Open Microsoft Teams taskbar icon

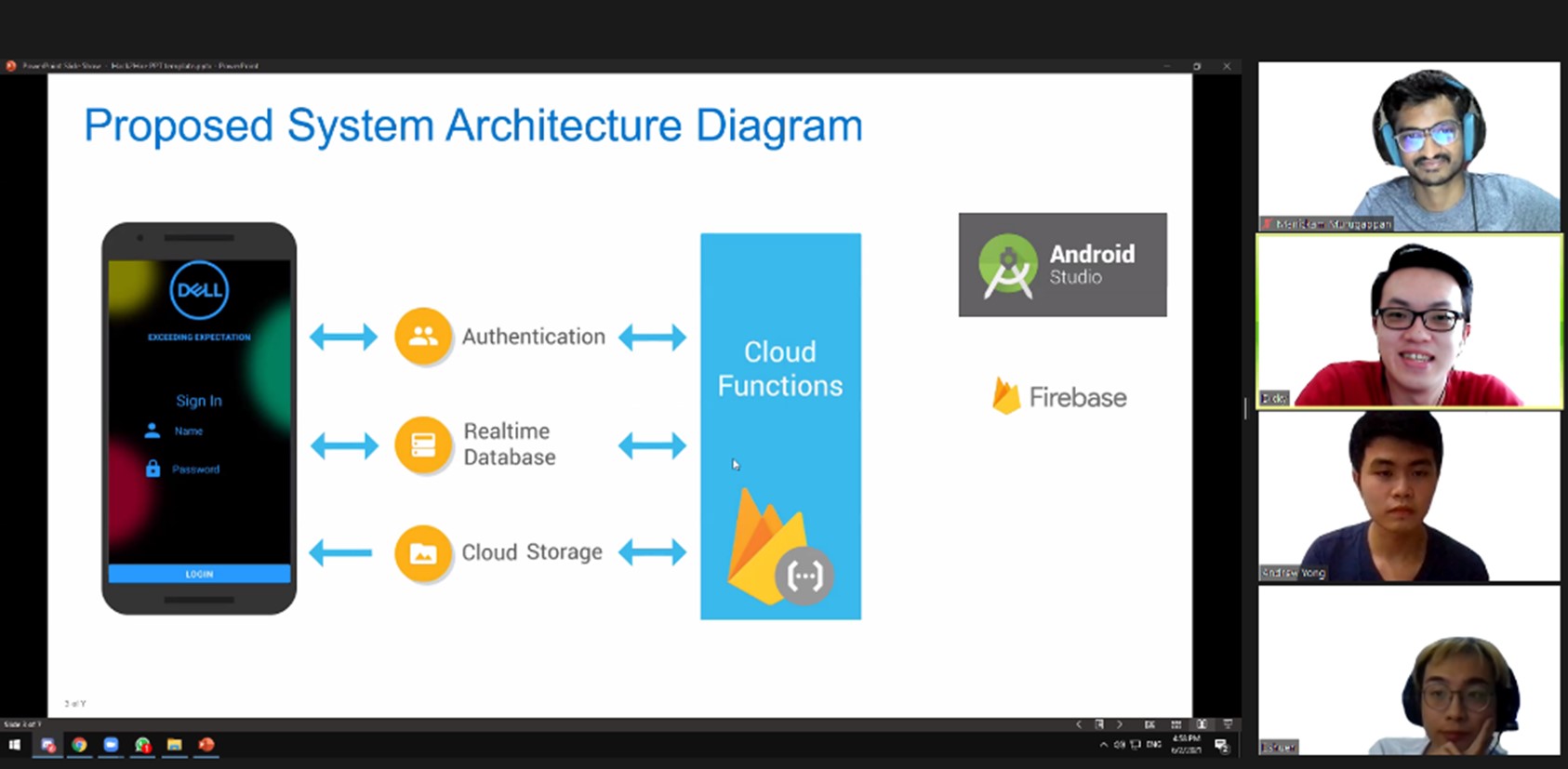click(x=47, y=745)
